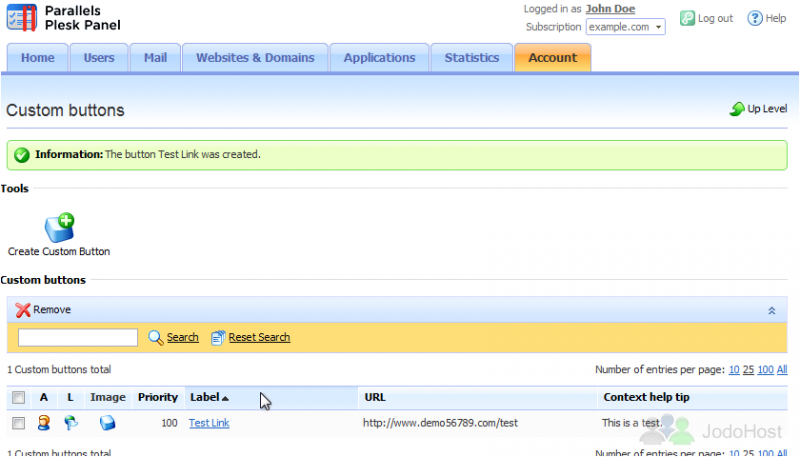Open the Subscription example.com dropdown
The height and width of the screenshot is (457, 800).
pos(626,27)
